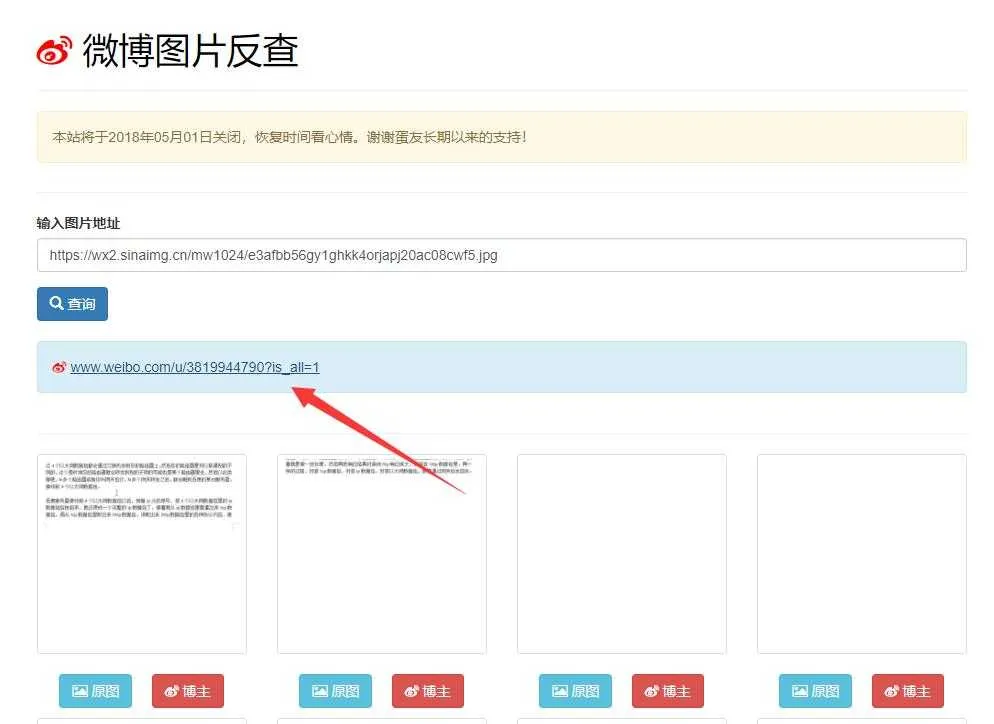This screenshot has width=994, height=724.
Task: Click the Weibo icon in the fourth 博主 button
Action: [891, 690]
